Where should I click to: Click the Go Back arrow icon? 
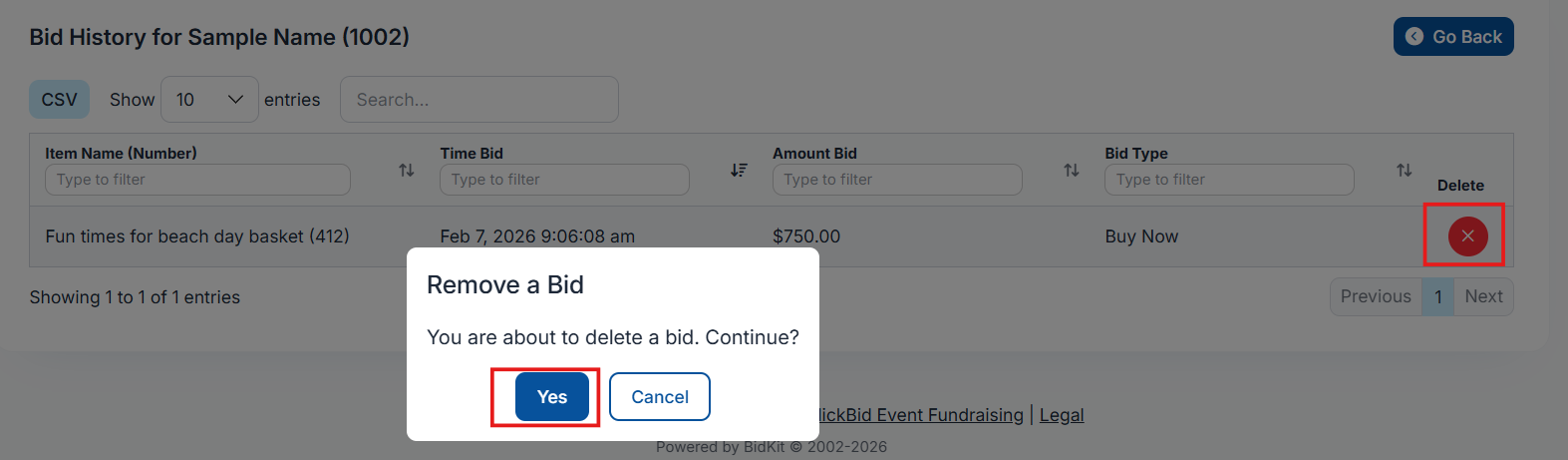(x=1414, y=37)
